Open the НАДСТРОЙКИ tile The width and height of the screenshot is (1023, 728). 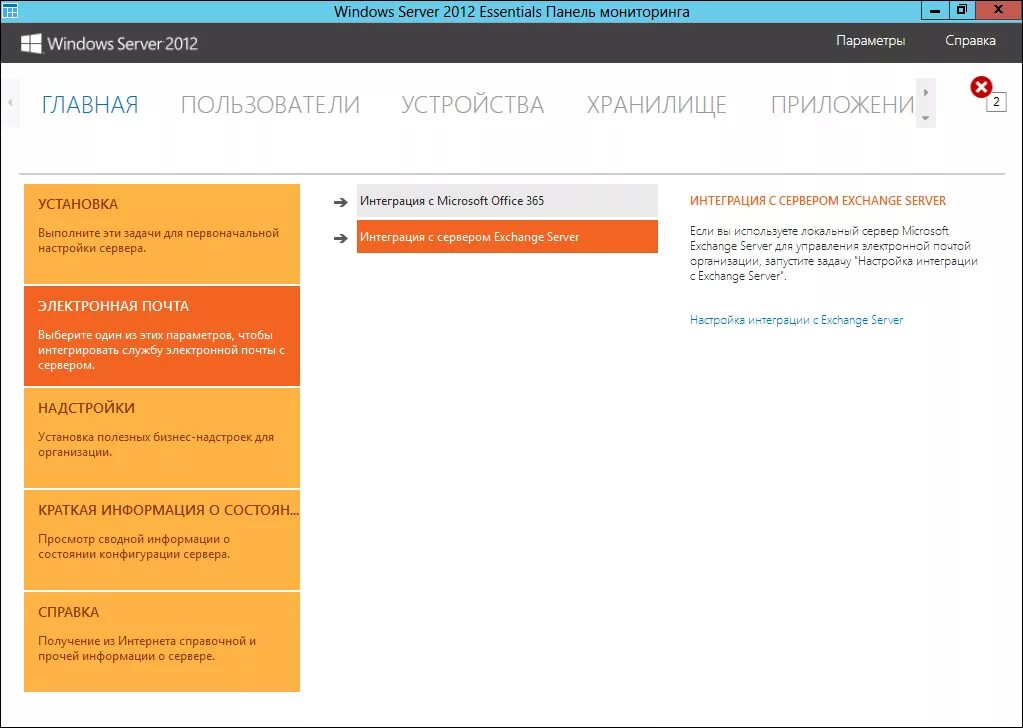162,438
